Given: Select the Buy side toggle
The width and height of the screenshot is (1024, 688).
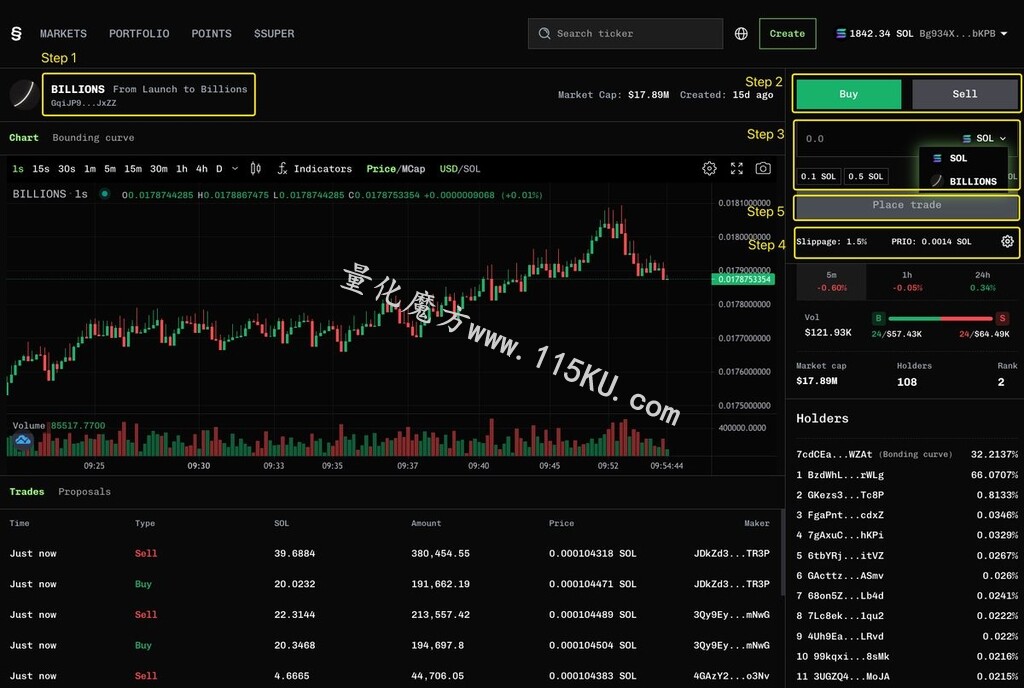Looking at the screenshot, I should coord(848,94).
